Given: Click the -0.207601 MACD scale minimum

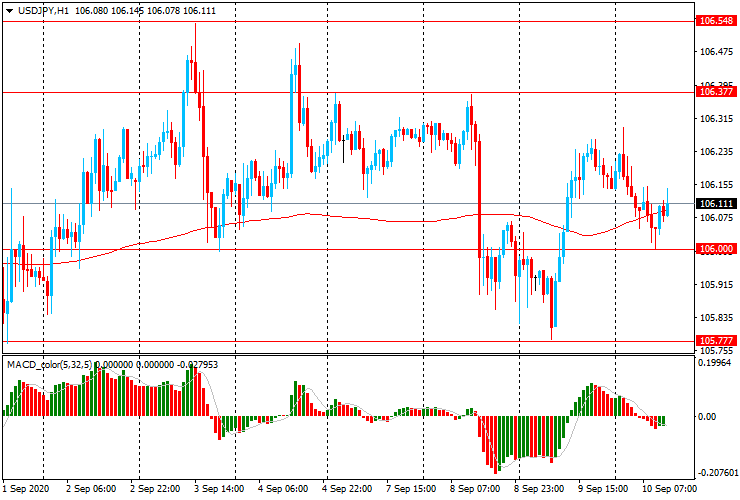Looking at the screenshot, I should [717, 472].
